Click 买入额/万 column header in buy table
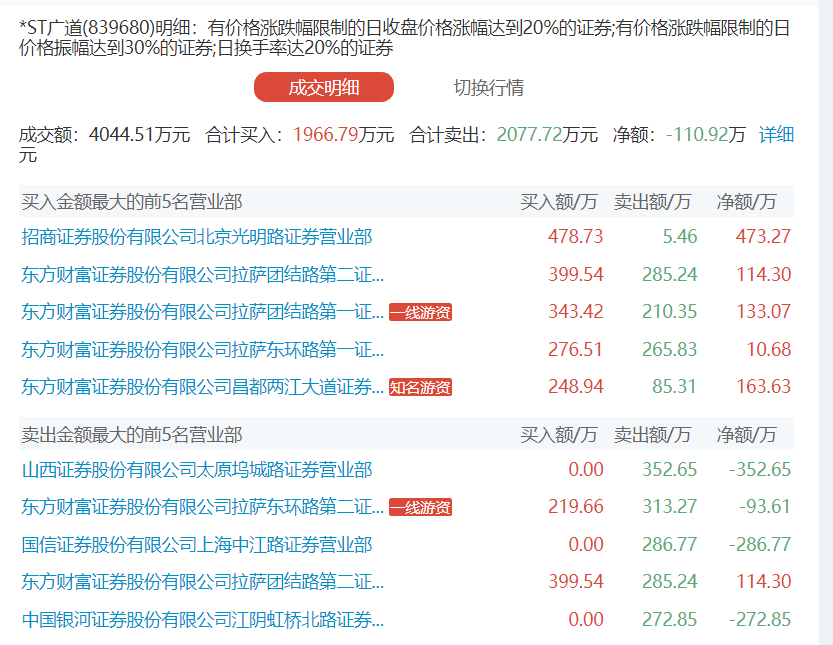Screen dimensions: 833x645 point(559,202)
